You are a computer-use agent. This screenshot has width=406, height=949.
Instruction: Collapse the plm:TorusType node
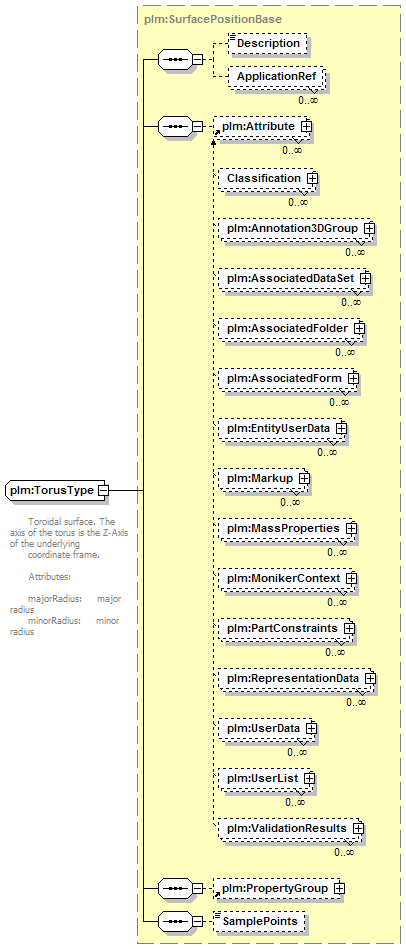[103, 490]
